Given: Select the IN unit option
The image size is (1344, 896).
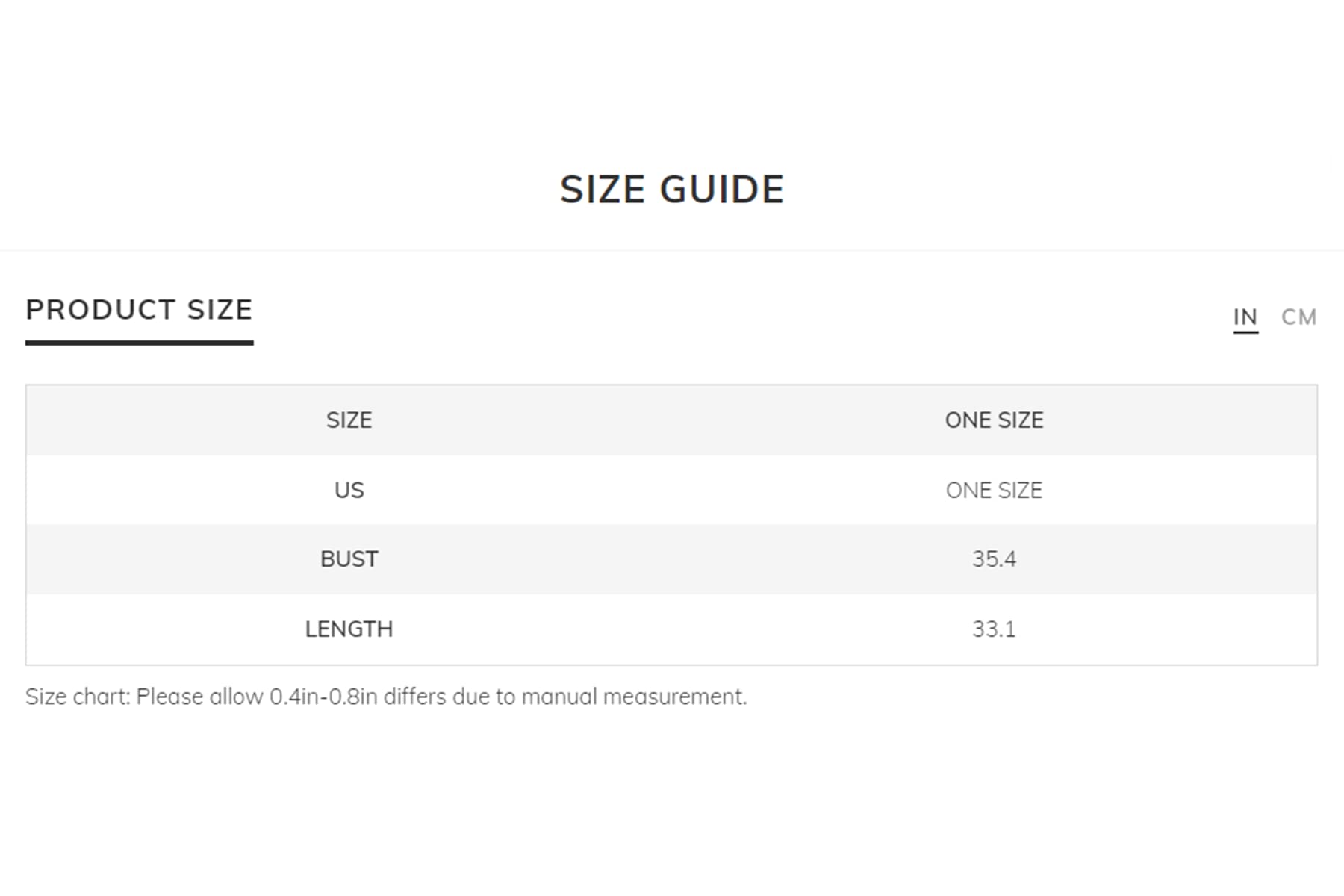Looking at the screenshot, I should (x=1245, y=317).
